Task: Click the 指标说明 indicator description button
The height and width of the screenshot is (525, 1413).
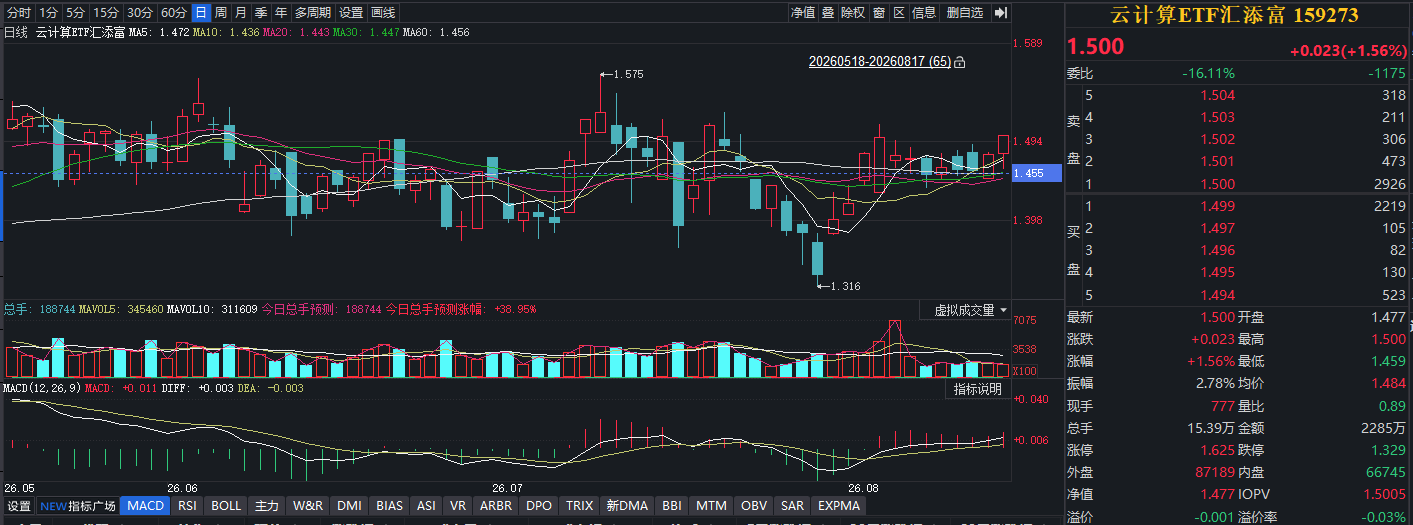Action: (978, 390)
